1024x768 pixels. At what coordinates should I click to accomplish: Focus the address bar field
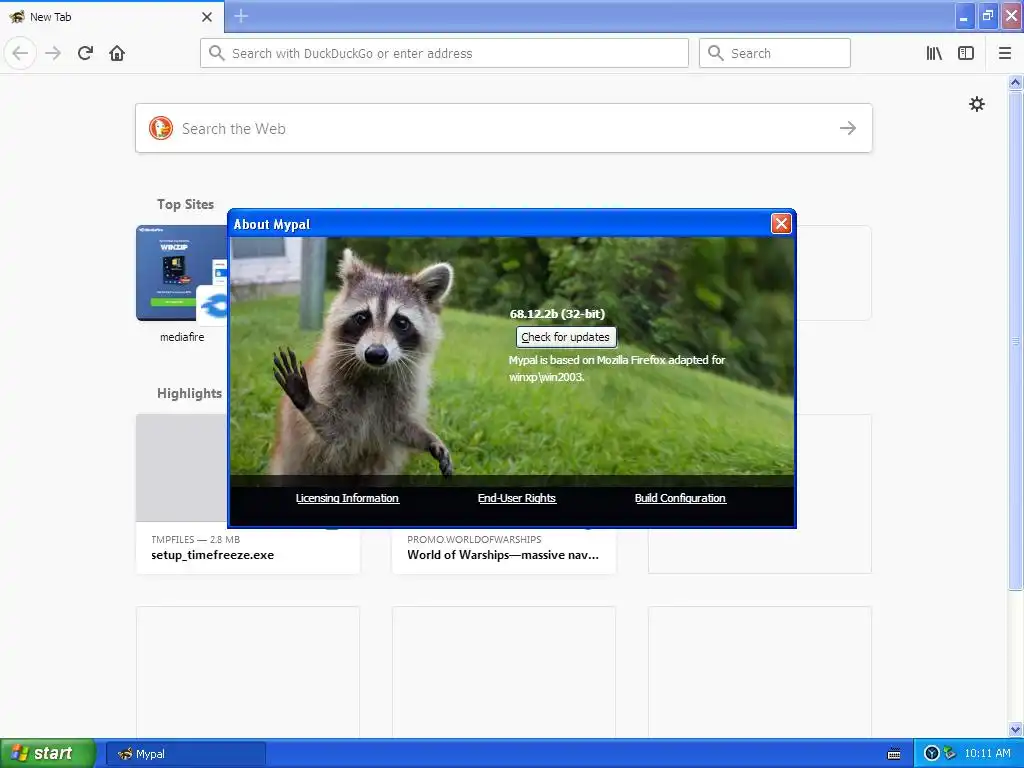point(444,53)
